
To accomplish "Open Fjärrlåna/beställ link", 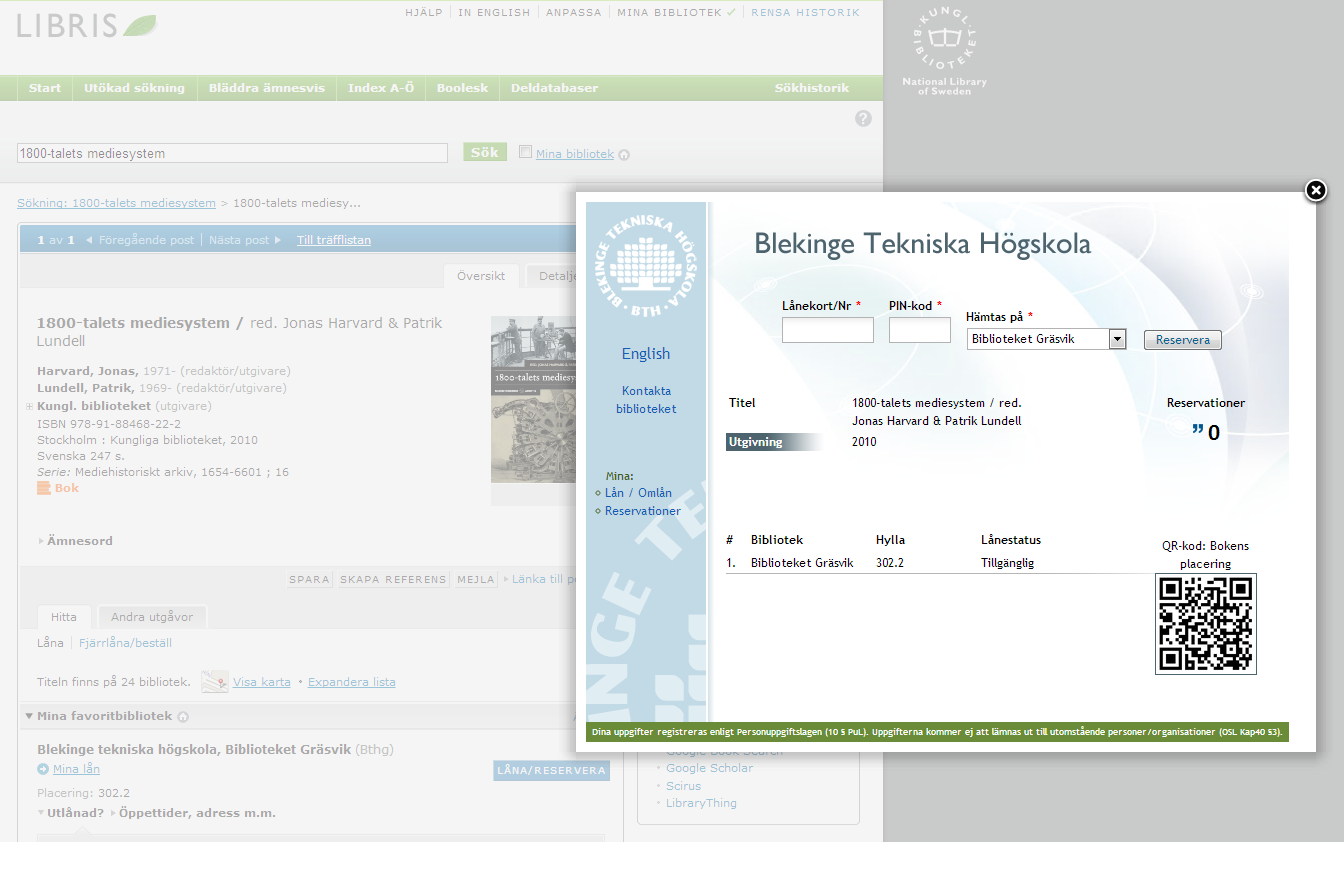I will tap(125, 643).
